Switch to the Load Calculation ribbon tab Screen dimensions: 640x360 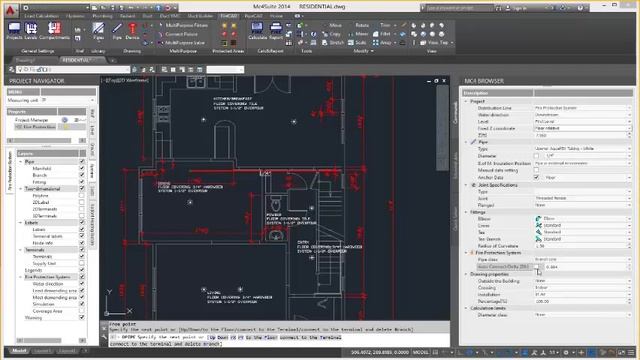click(x=41, y=16)
